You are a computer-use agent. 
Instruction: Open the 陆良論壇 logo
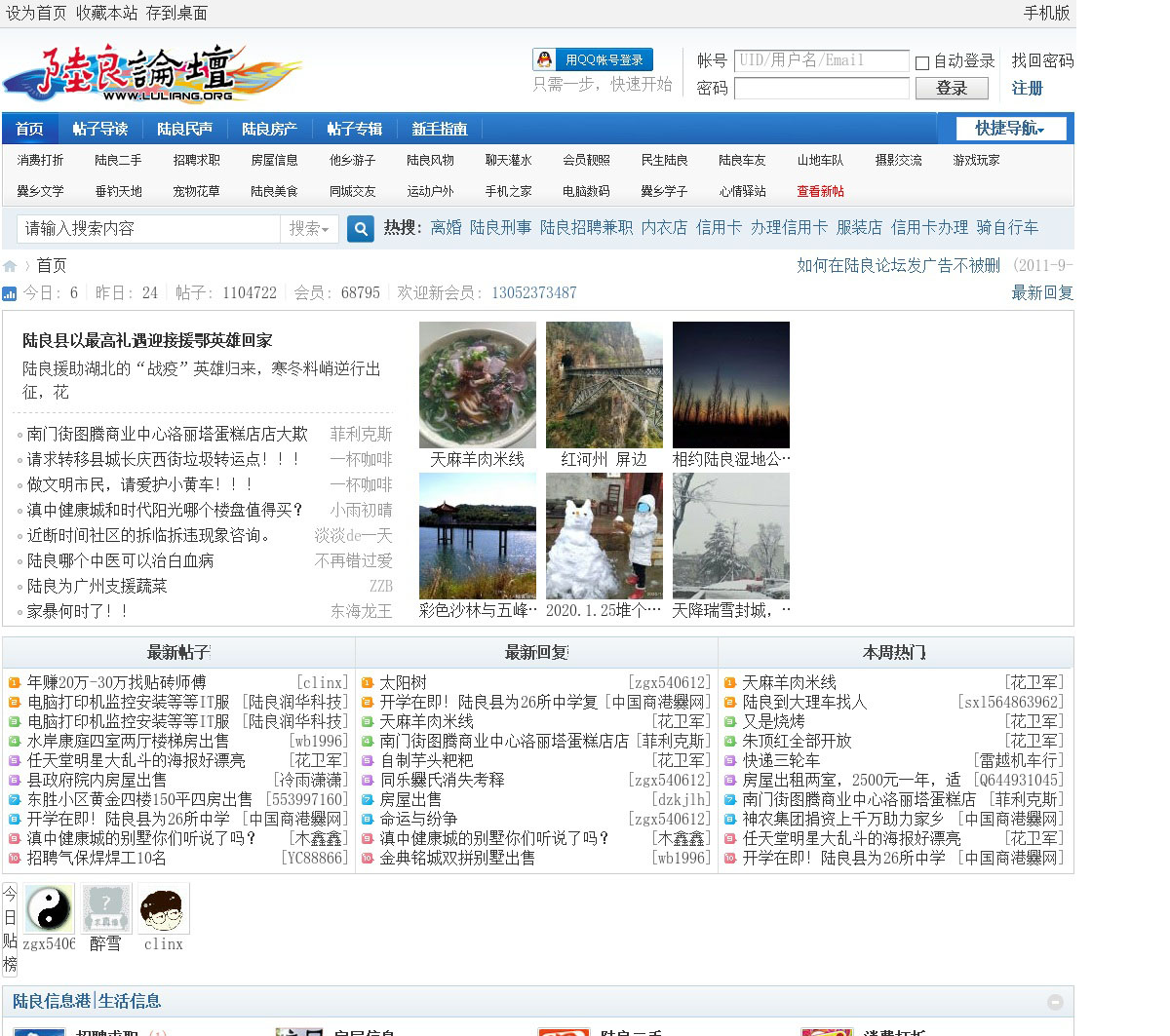tap(152, 73)
